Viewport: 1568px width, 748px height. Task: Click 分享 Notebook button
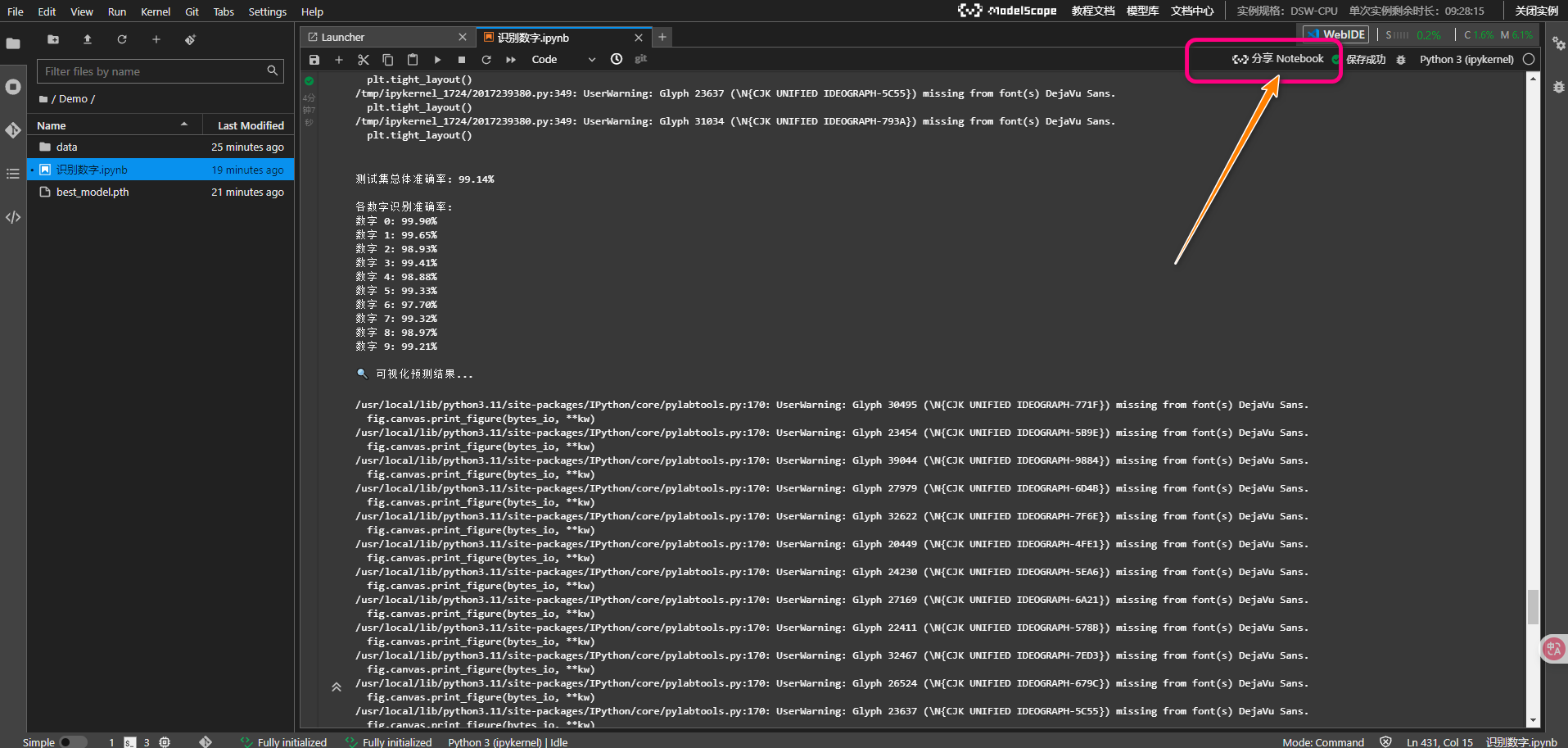[1278, 59]
